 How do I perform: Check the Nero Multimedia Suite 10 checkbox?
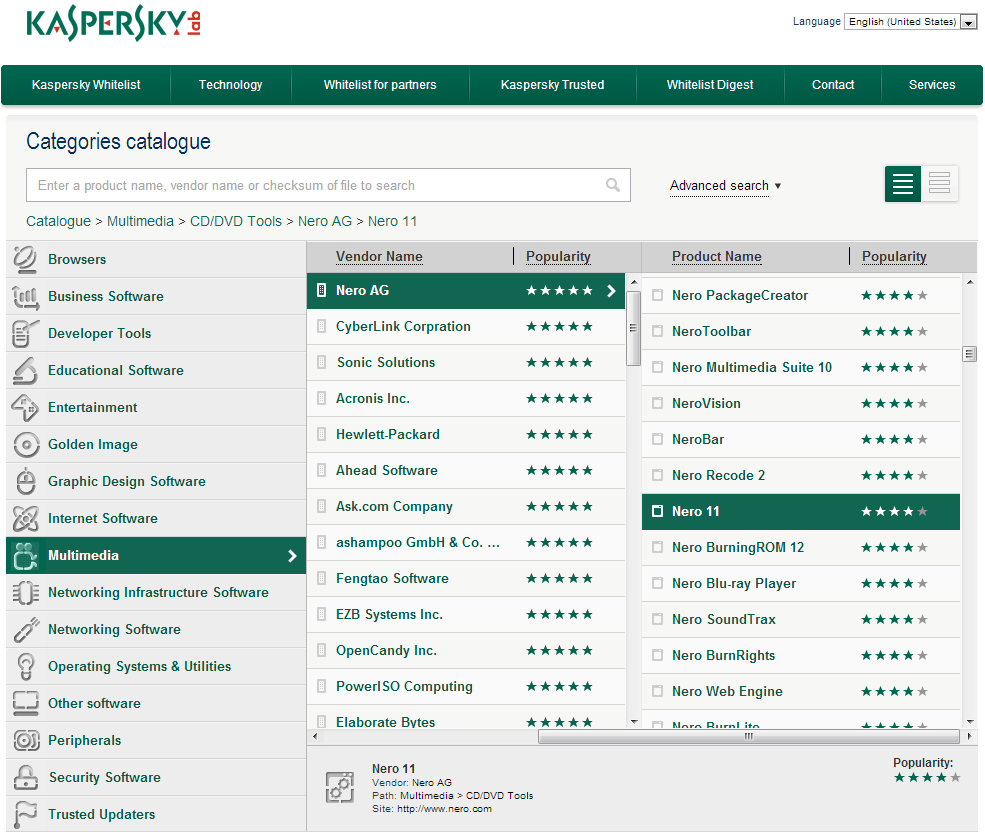coord(658,367)
